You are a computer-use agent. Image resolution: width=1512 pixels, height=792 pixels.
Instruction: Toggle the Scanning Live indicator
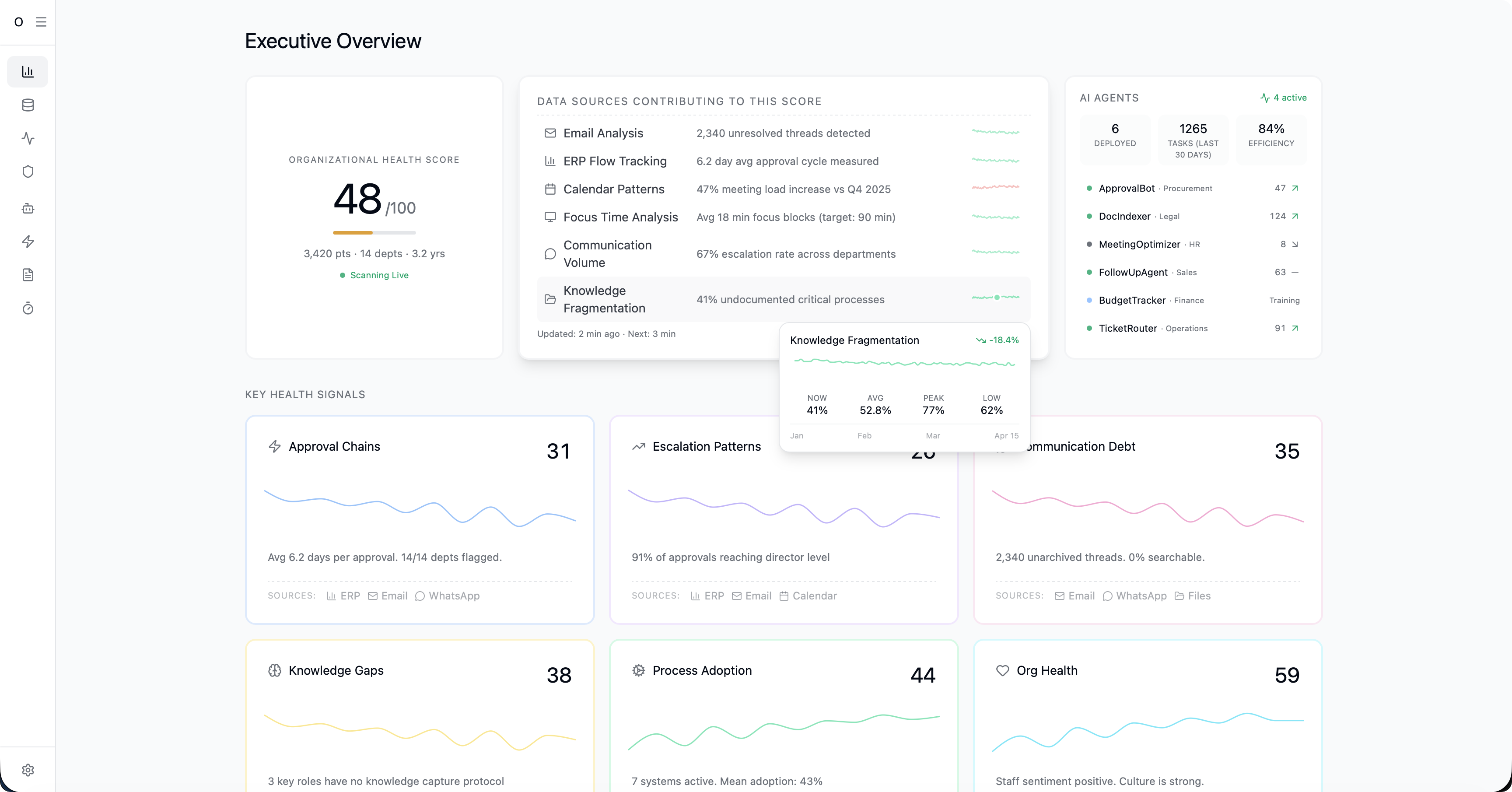pyautogui.click(x=374, y=275)
